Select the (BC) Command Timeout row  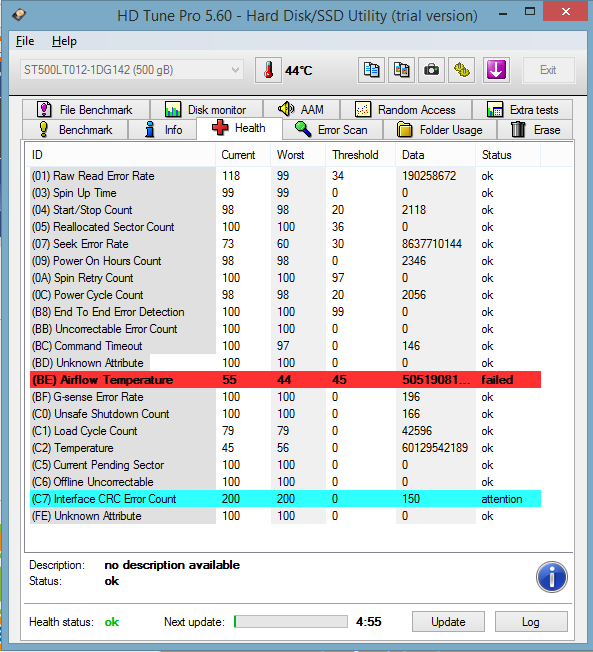(285, 346)
